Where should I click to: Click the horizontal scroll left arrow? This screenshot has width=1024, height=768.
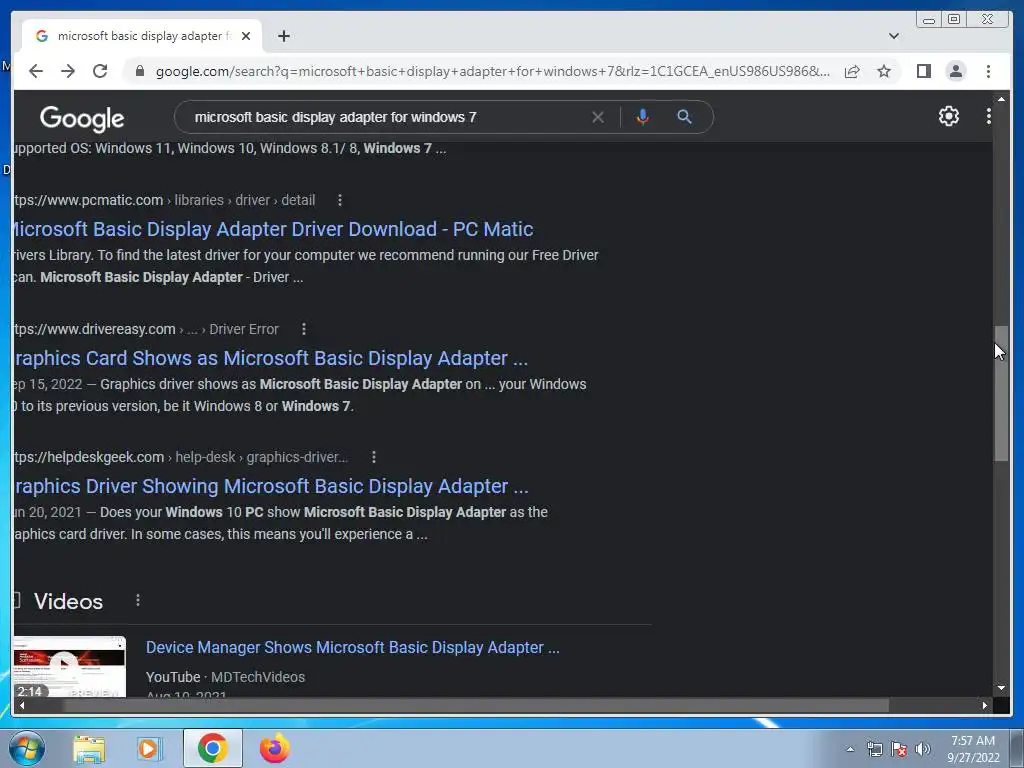[22, 705]
